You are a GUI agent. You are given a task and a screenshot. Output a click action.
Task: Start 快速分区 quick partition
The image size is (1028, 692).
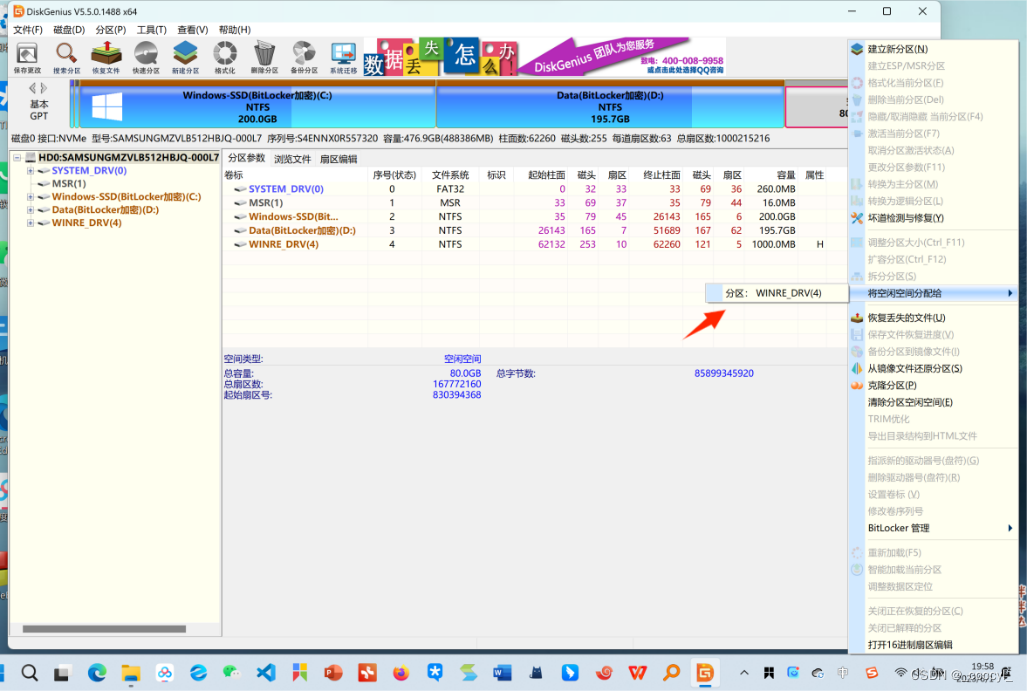click(x=146, y=58)
